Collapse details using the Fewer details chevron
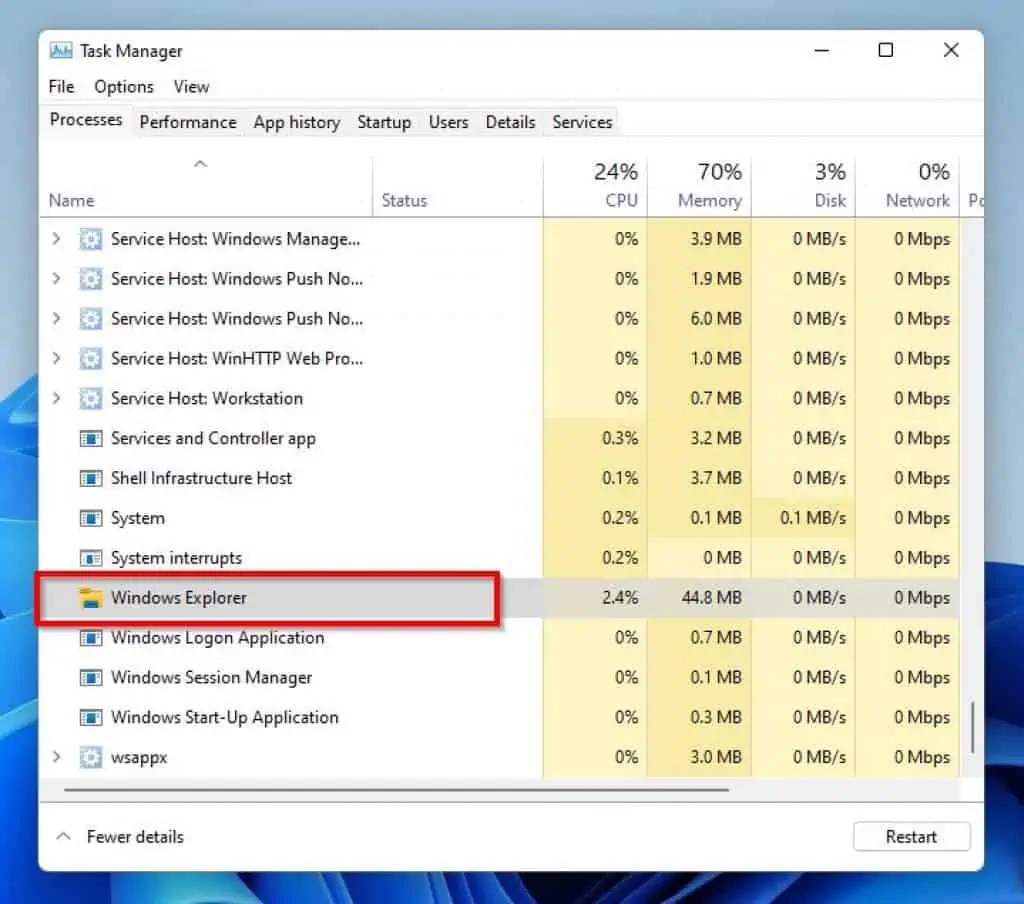 pyautogui.click(x=63, y=836)
